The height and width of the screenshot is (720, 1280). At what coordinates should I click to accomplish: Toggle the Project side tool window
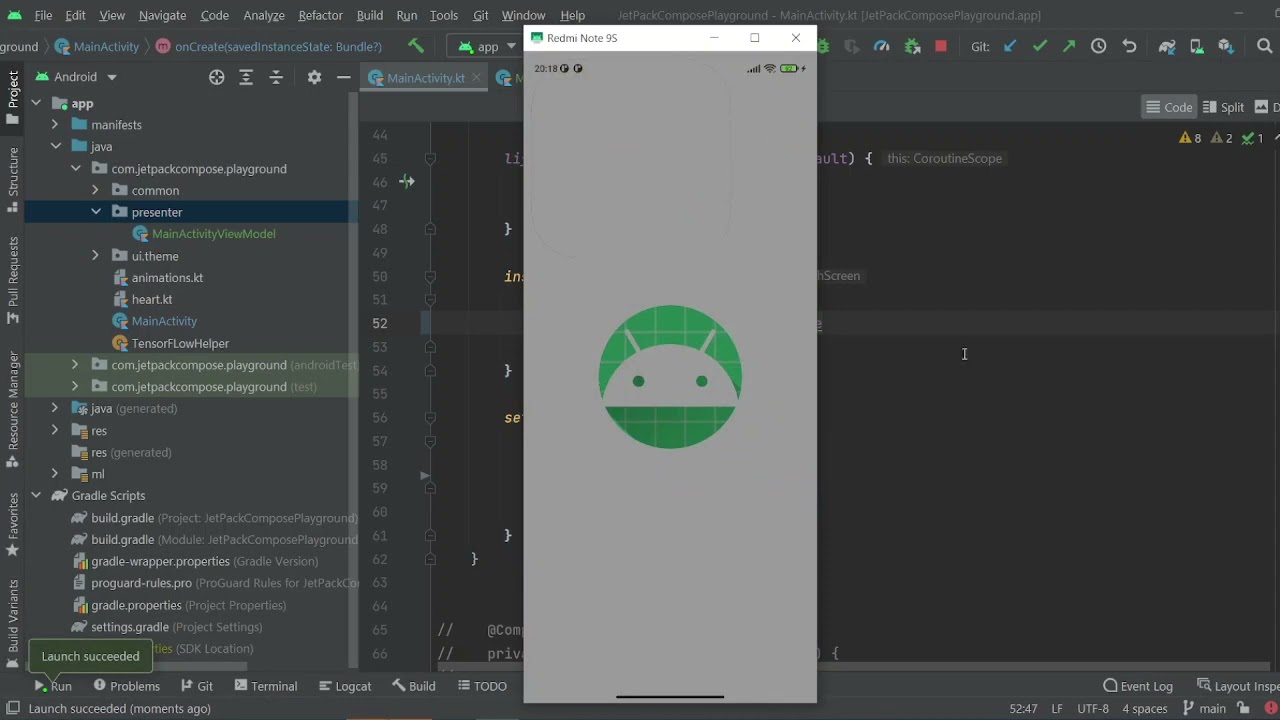[x=13, y=97]
